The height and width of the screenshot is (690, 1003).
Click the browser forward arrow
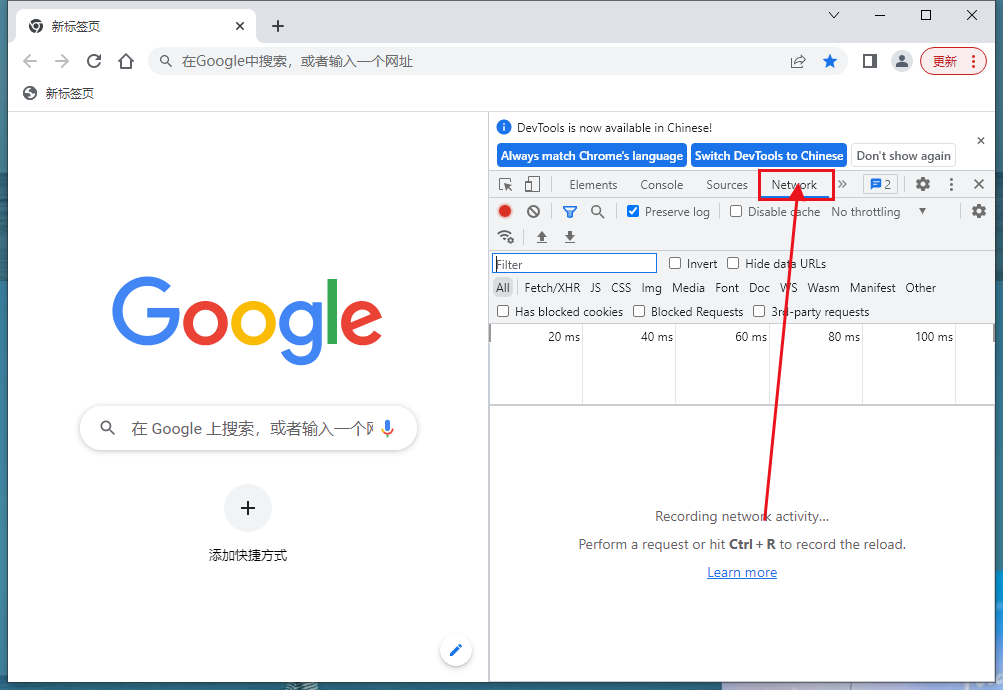(62, 61)
